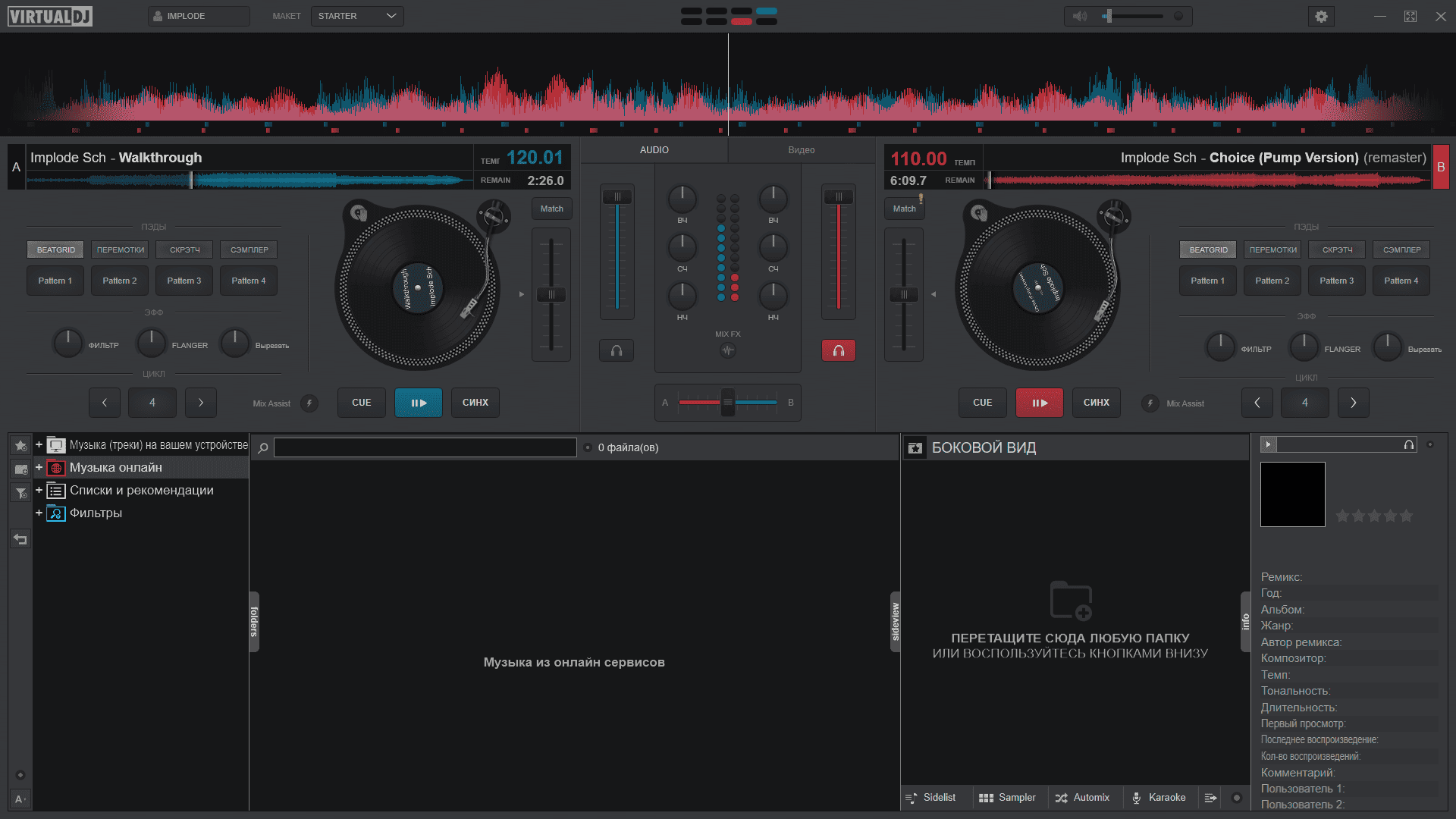The height and width of the screenshot is (819, 1456).
Task: Click the Side View panel folder-star icon
Action: point(915,448)
